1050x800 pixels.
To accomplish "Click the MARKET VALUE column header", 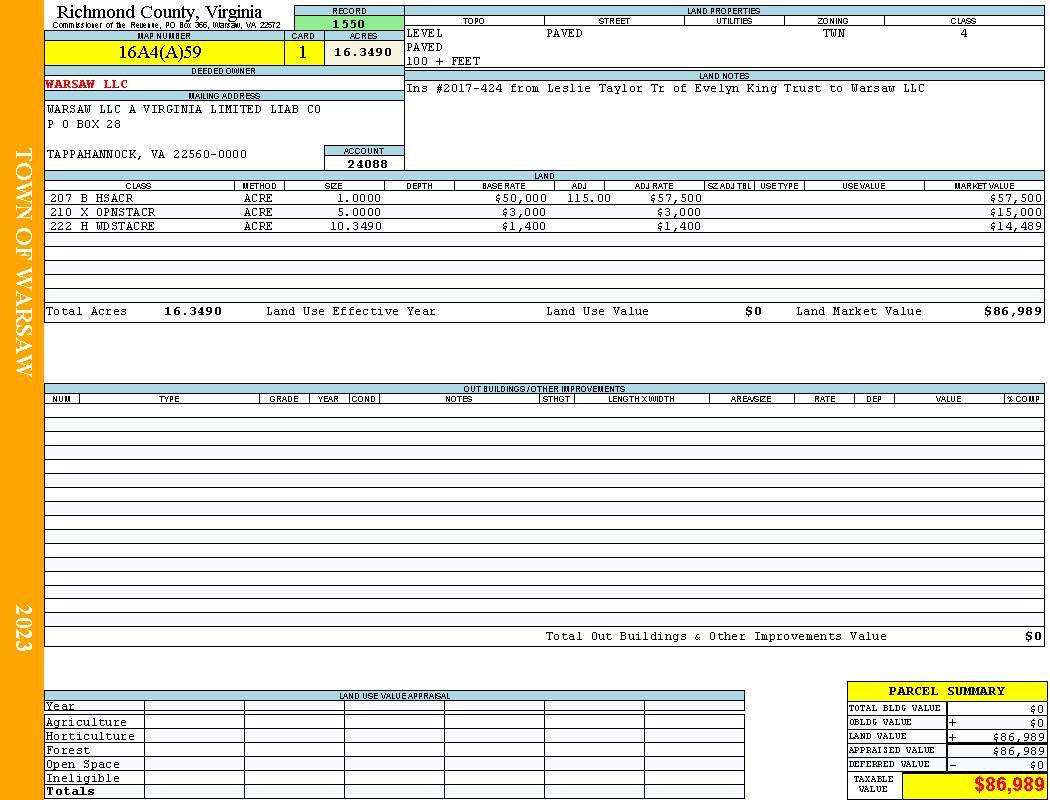I will (x=984, y=186).
